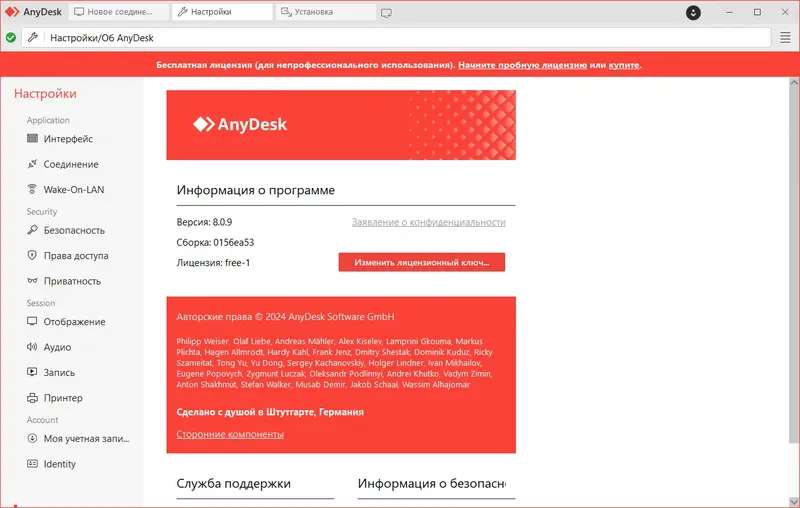Open the Отображение monitor icon
The height and width of the screenshot is (508, 800).
32,321
